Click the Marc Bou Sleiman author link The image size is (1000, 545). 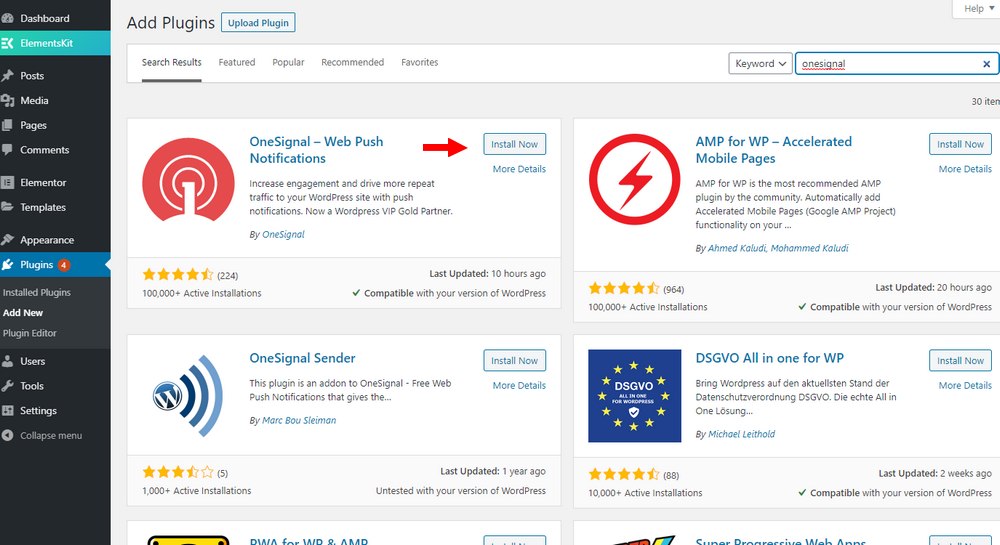point(299,421)
